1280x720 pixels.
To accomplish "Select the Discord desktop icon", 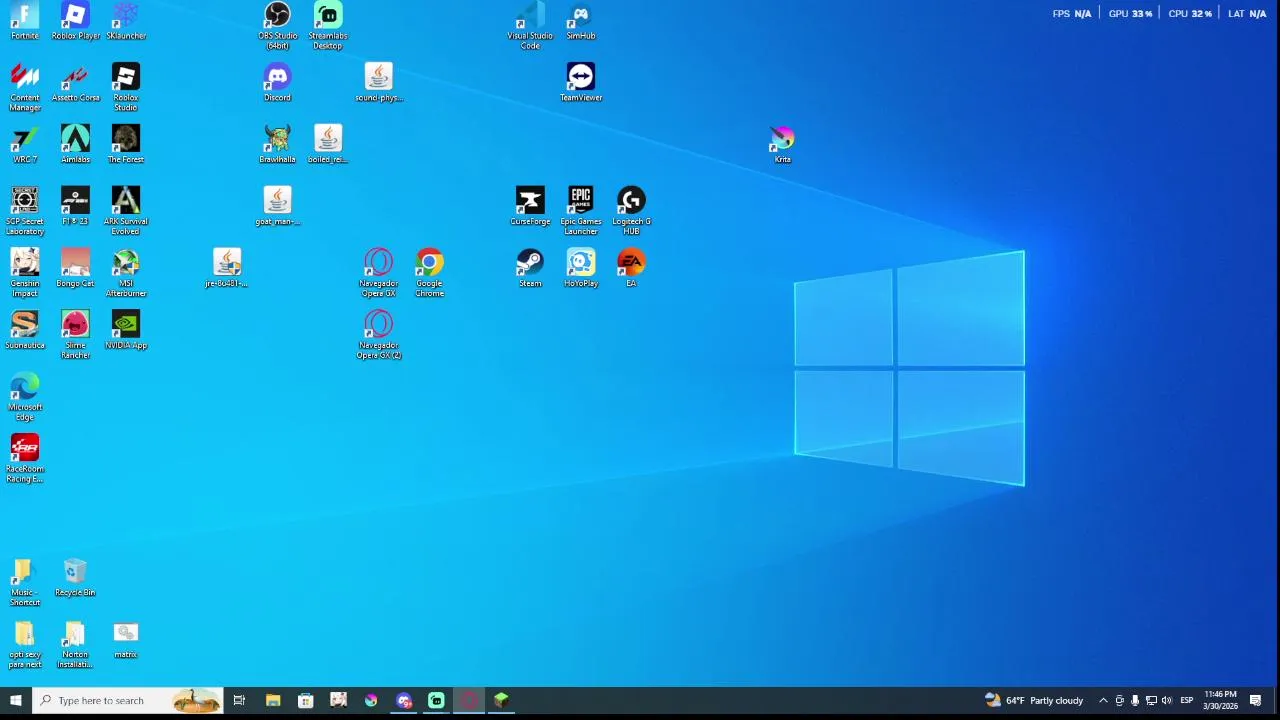I will (x=277, y=83).
